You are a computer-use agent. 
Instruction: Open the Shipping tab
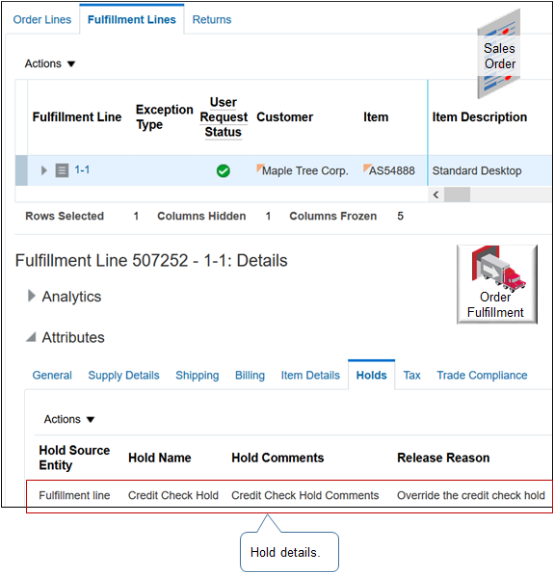pyautogui.click(x=197, y=375)
